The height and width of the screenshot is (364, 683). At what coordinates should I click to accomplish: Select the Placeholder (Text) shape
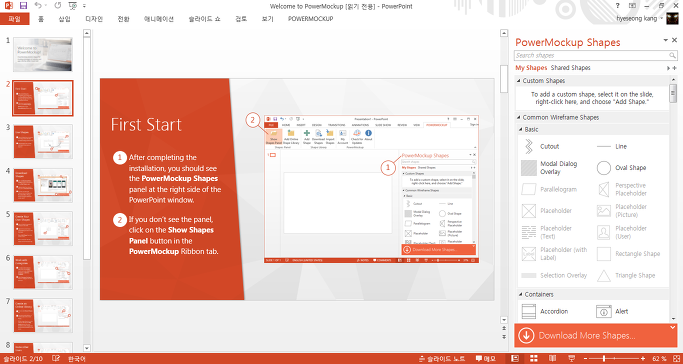click(x=547, y=232)
